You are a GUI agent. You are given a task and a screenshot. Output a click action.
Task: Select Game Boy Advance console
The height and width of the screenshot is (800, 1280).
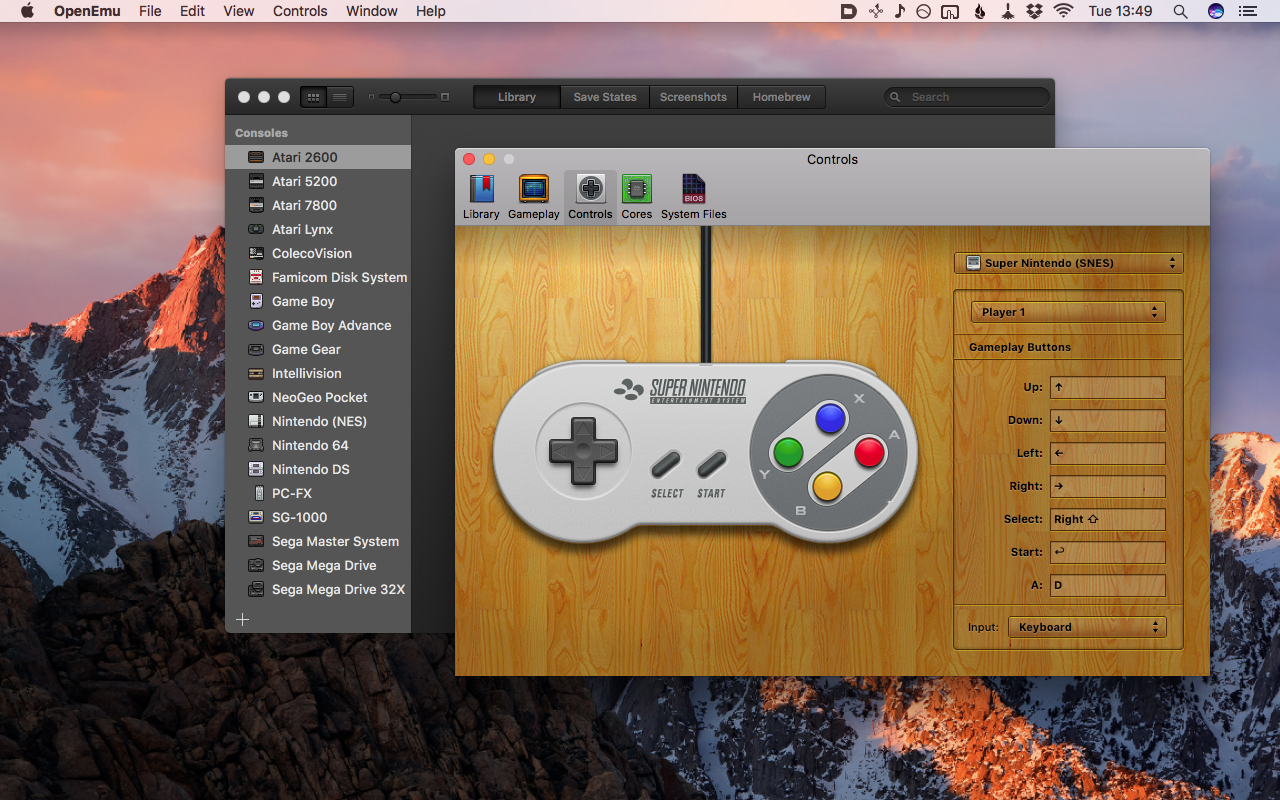click(318, 325)
